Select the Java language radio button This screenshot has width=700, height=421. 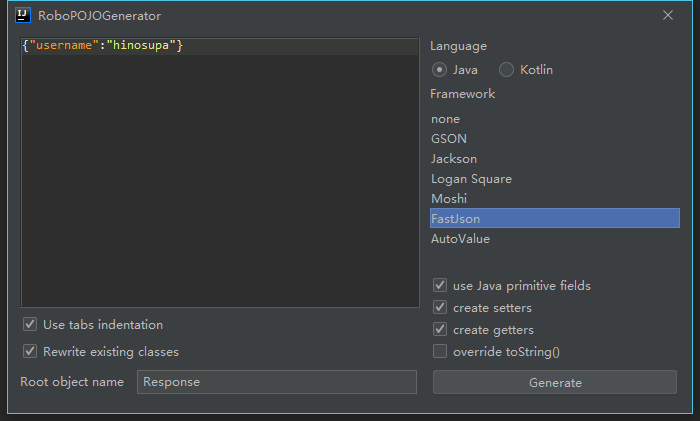pos(439,70)
